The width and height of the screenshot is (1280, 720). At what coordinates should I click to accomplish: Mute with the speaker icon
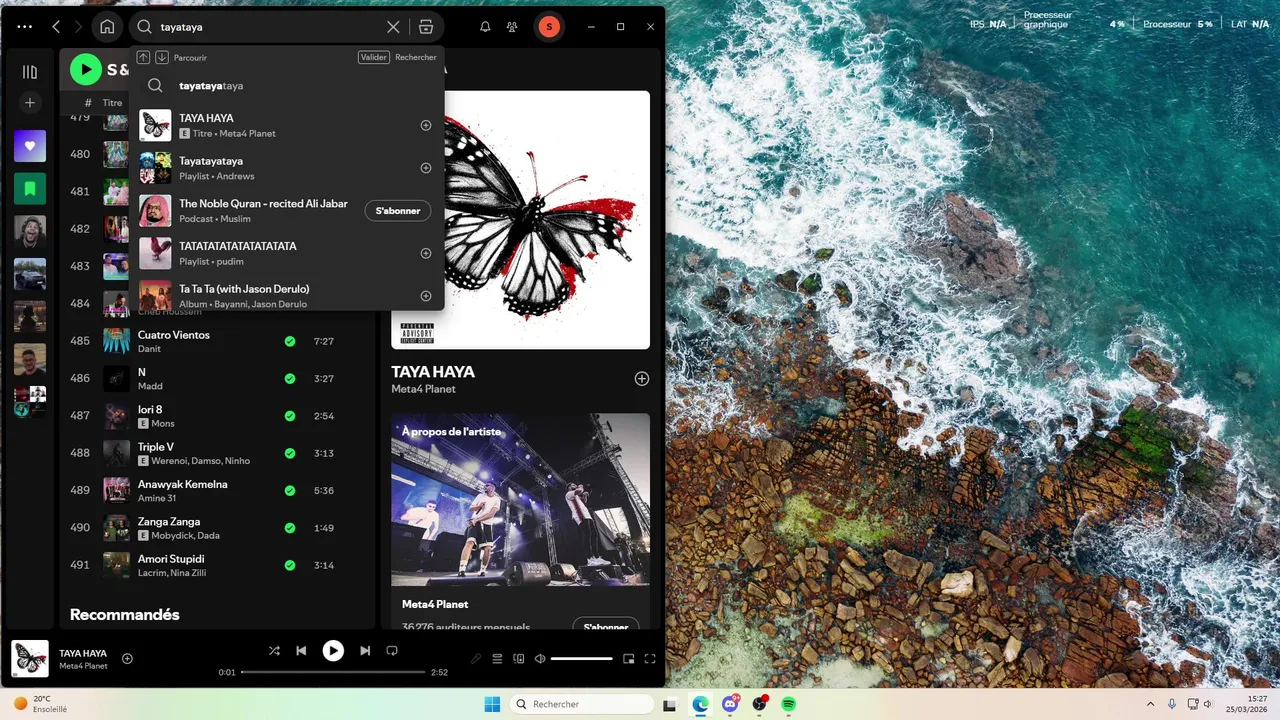click(x=540, y=659)
